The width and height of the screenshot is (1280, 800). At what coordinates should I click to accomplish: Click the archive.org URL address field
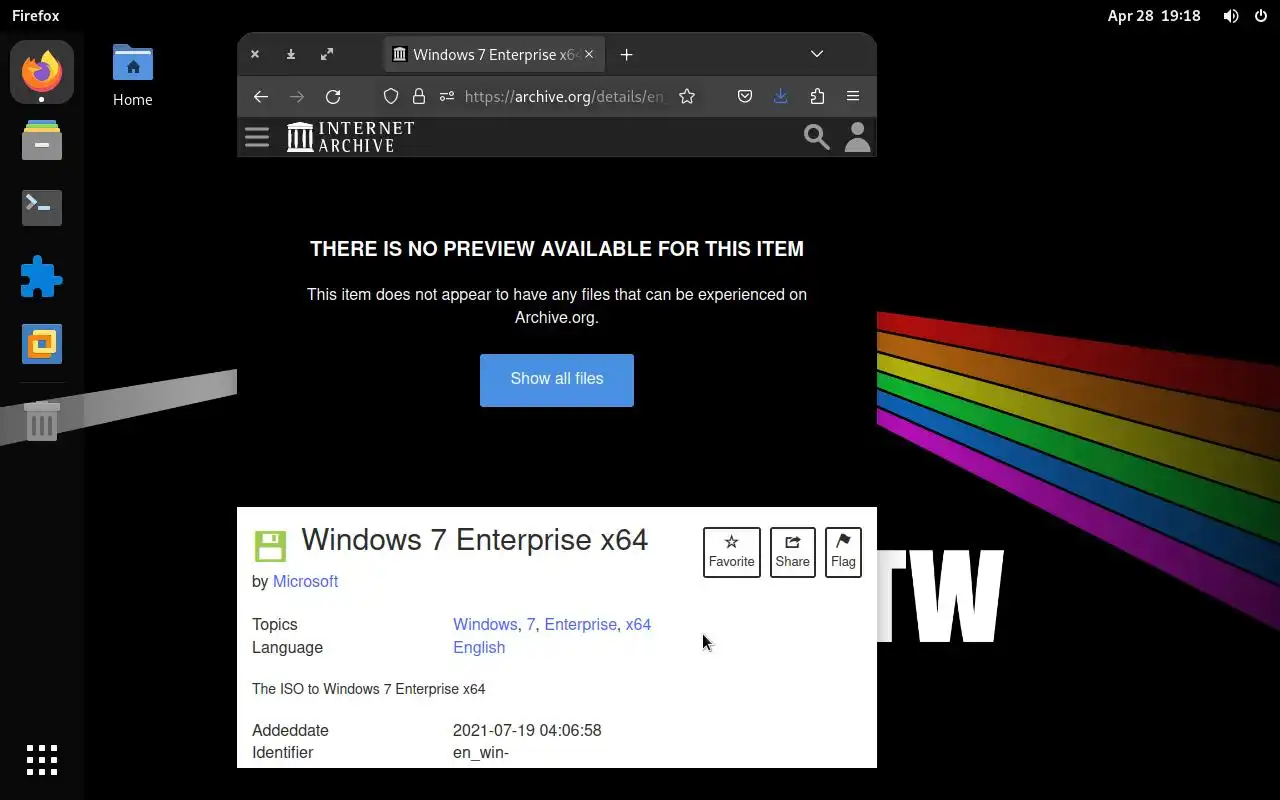point(564,96)
